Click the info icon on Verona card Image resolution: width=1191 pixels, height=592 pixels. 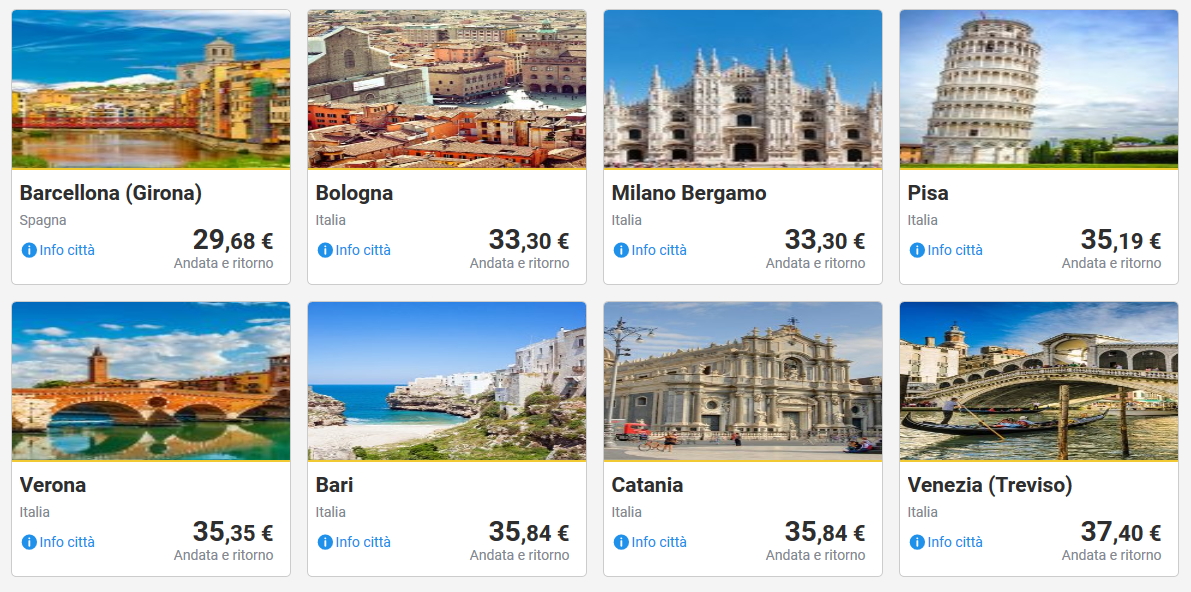point(29,542)
